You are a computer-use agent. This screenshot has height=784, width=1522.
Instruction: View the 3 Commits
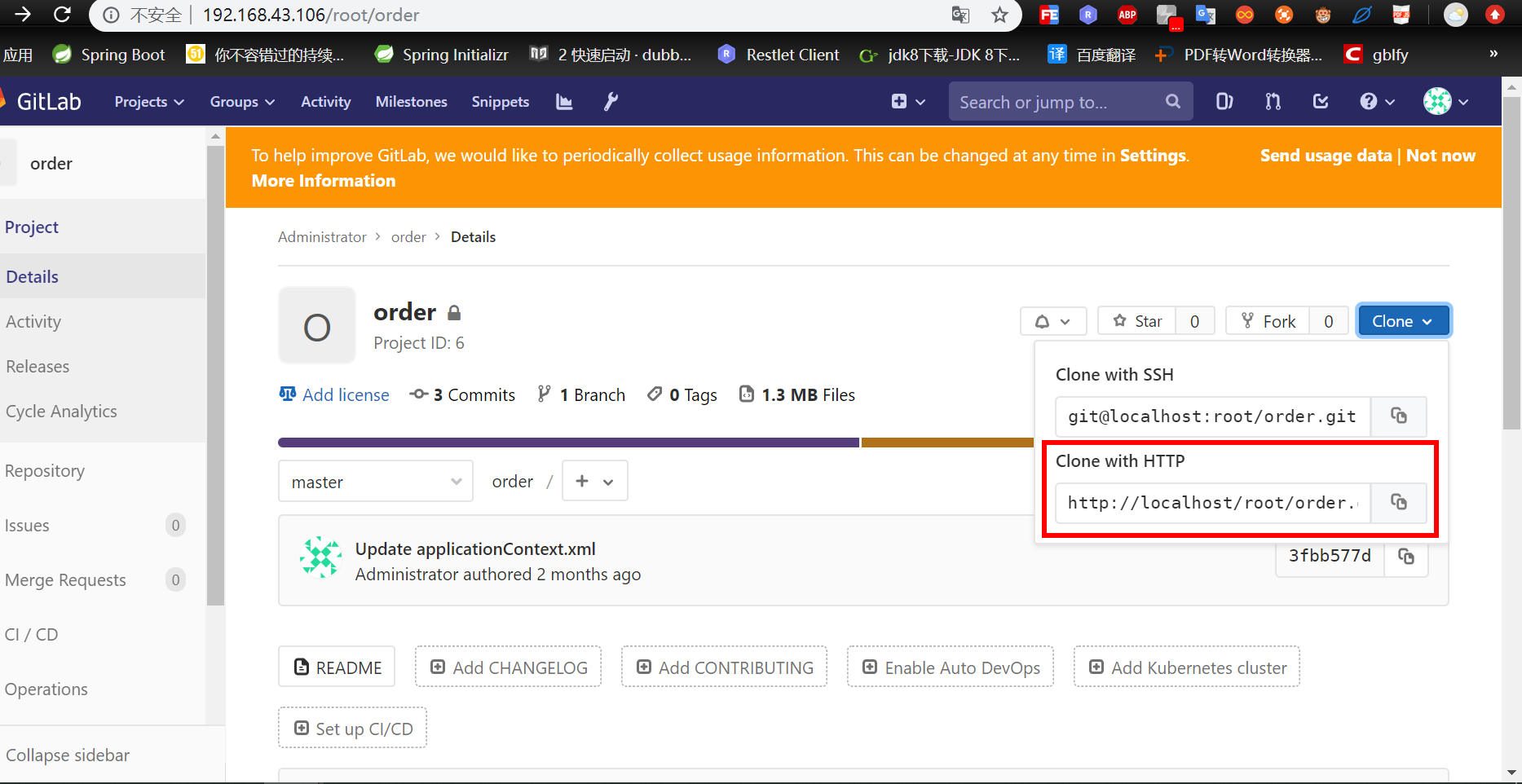[463, 394]
